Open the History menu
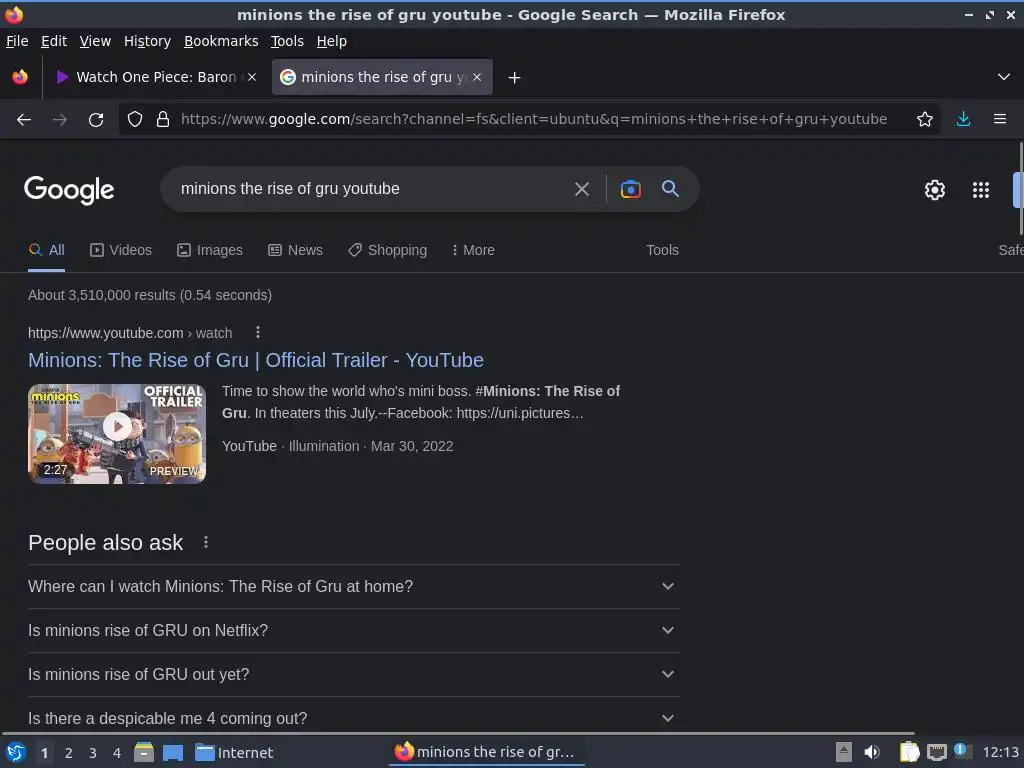 148,41
